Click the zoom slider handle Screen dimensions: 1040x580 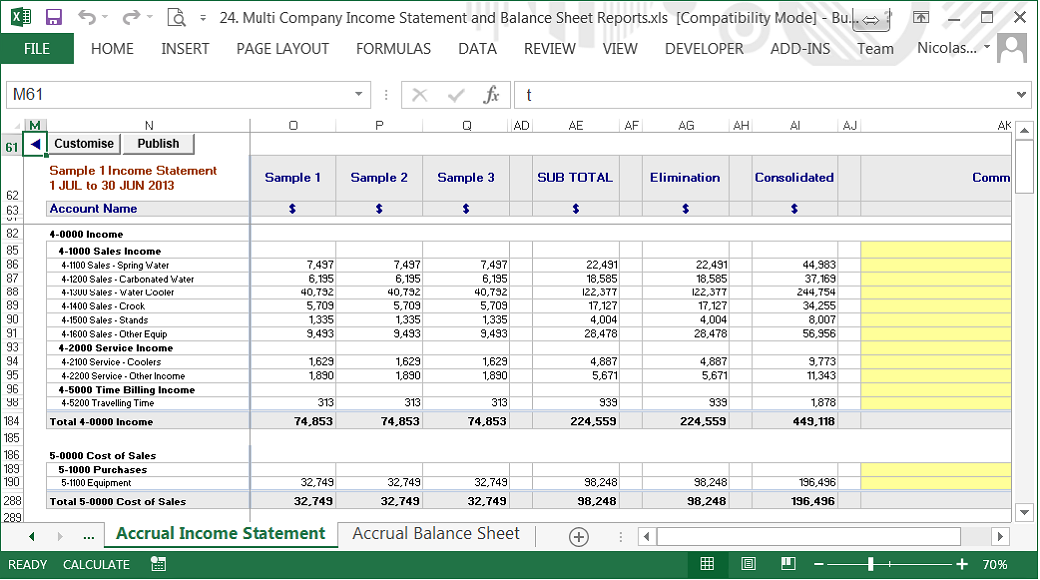pyautogui.click(x=871, y=564)
